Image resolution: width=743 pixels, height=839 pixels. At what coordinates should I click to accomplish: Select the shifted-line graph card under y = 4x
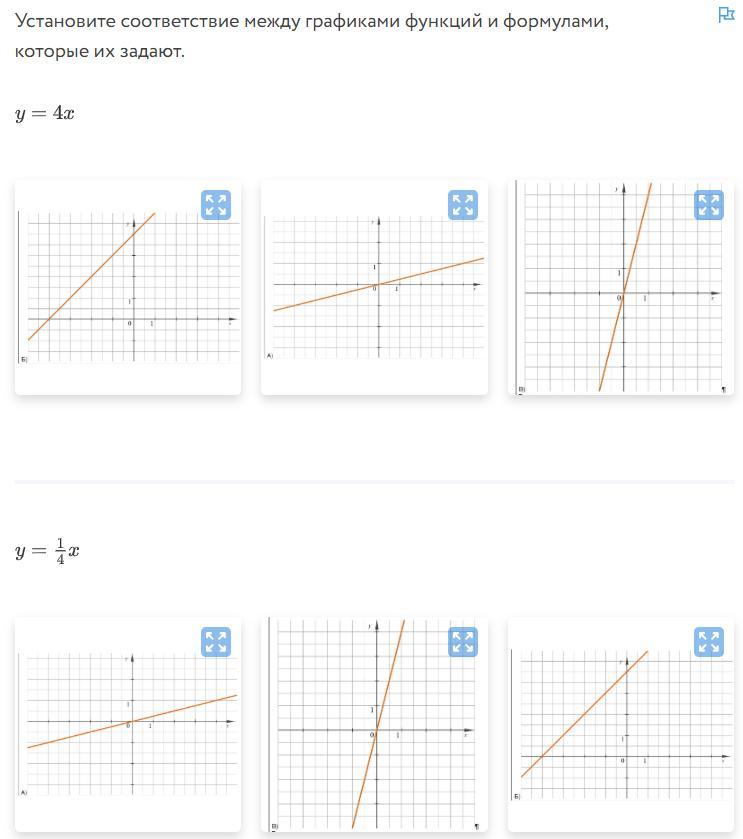128,288
